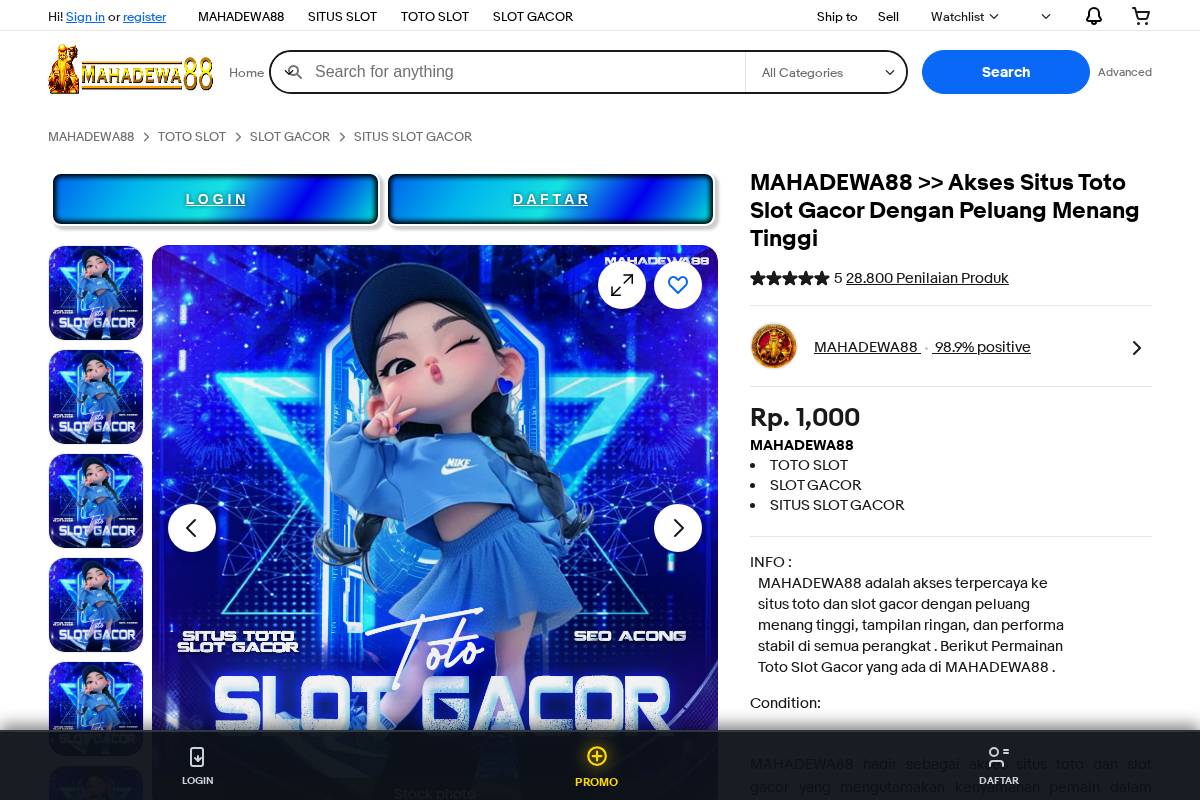Expand seller details chevron arrow
This screenshot has height=800, width=1200.
1137,348
